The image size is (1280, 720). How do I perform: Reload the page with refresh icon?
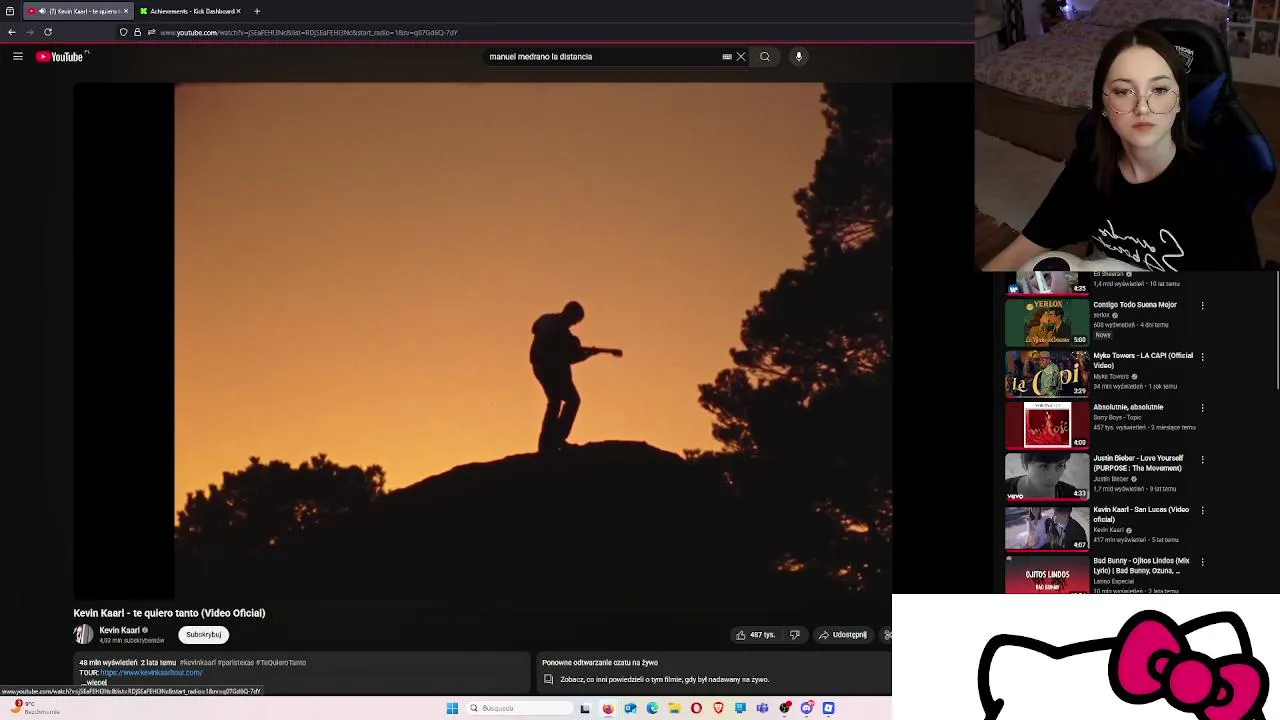click(48, 32)
